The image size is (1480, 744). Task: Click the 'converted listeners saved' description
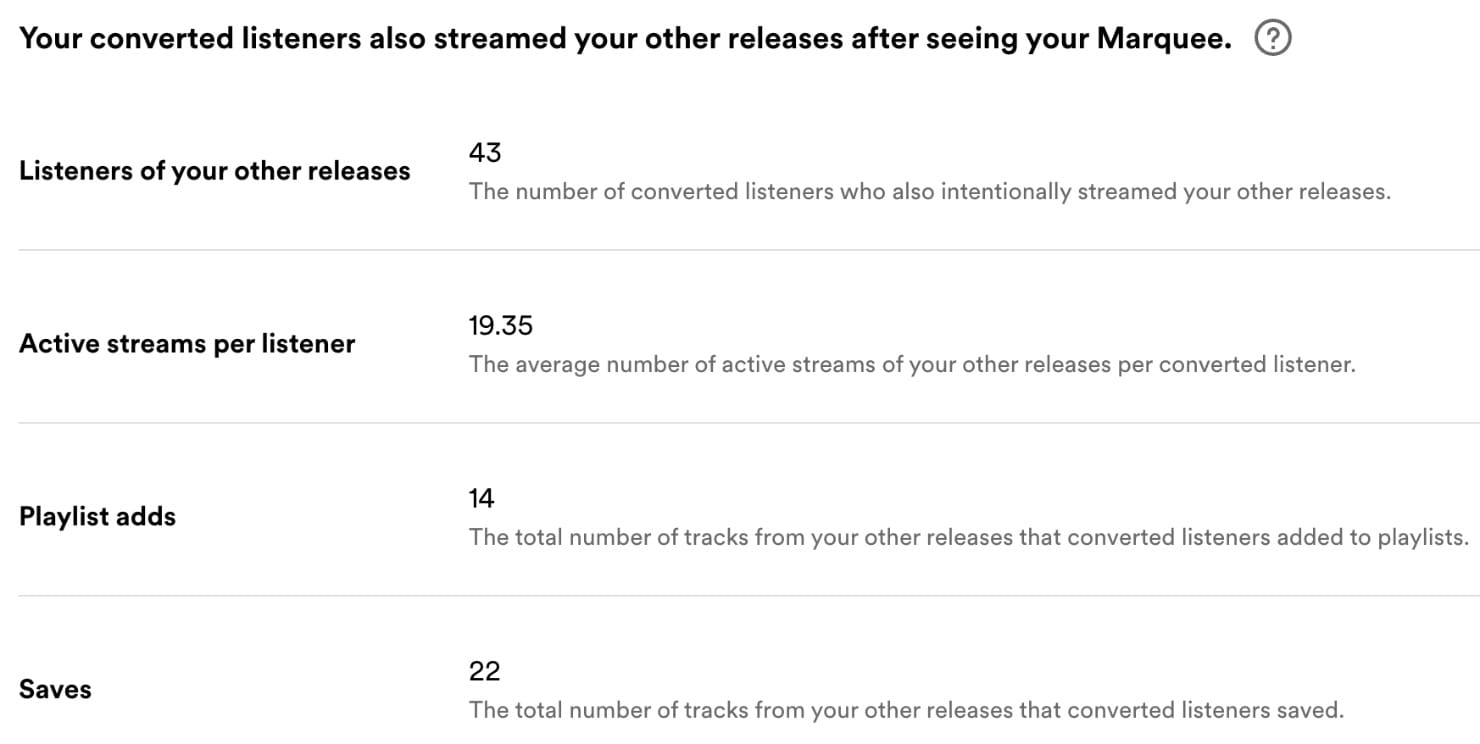pos(905,711)
